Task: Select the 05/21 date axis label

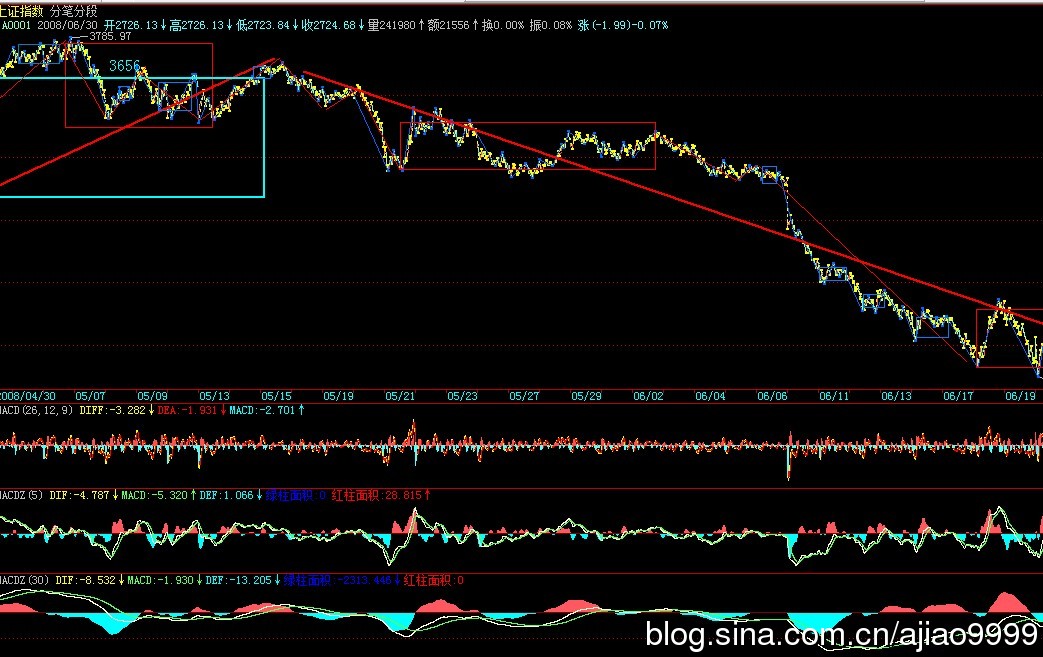Action: [x=400, y=397]
